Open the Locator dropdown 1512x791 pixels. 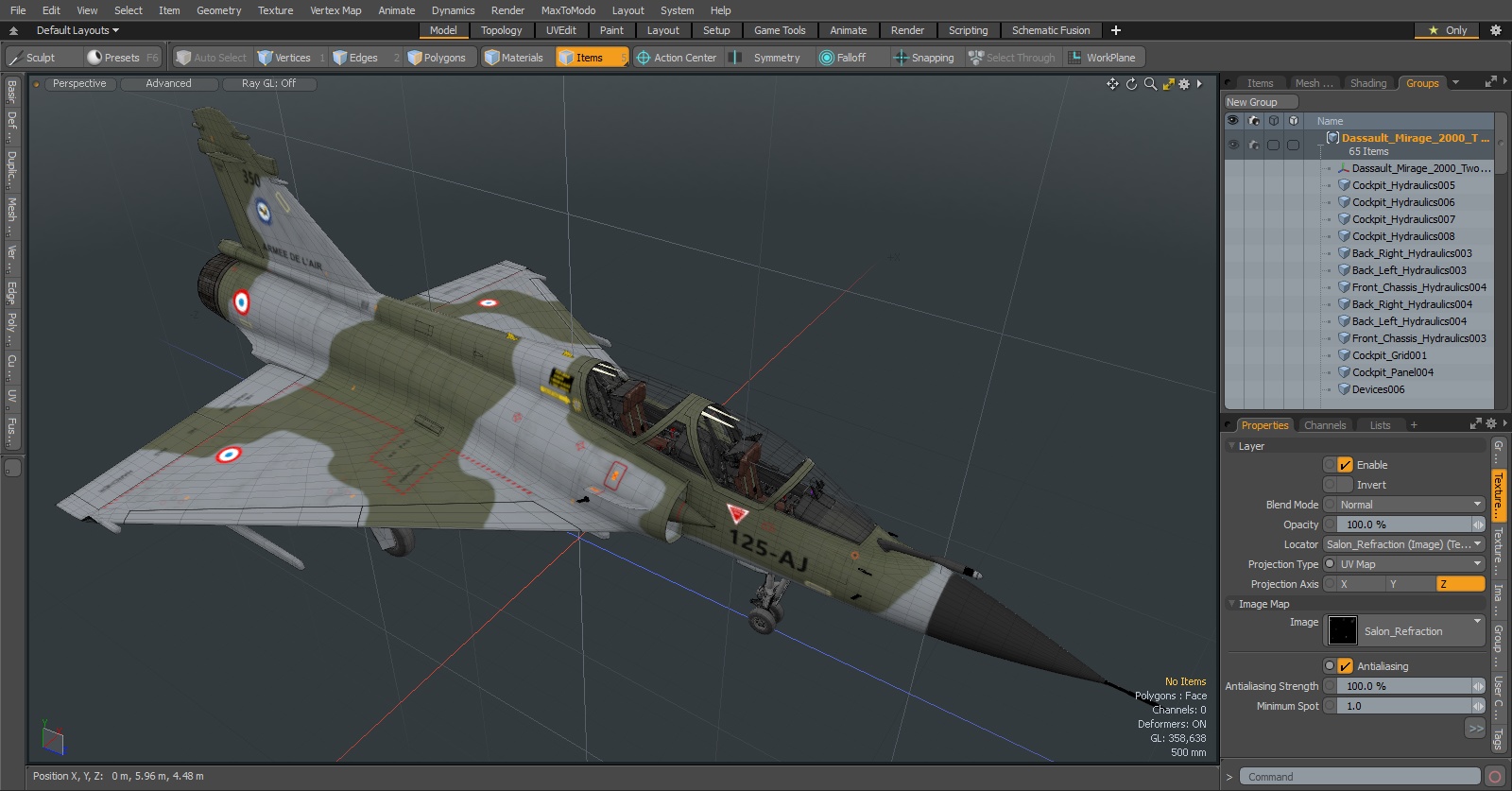coord(1403,544)
